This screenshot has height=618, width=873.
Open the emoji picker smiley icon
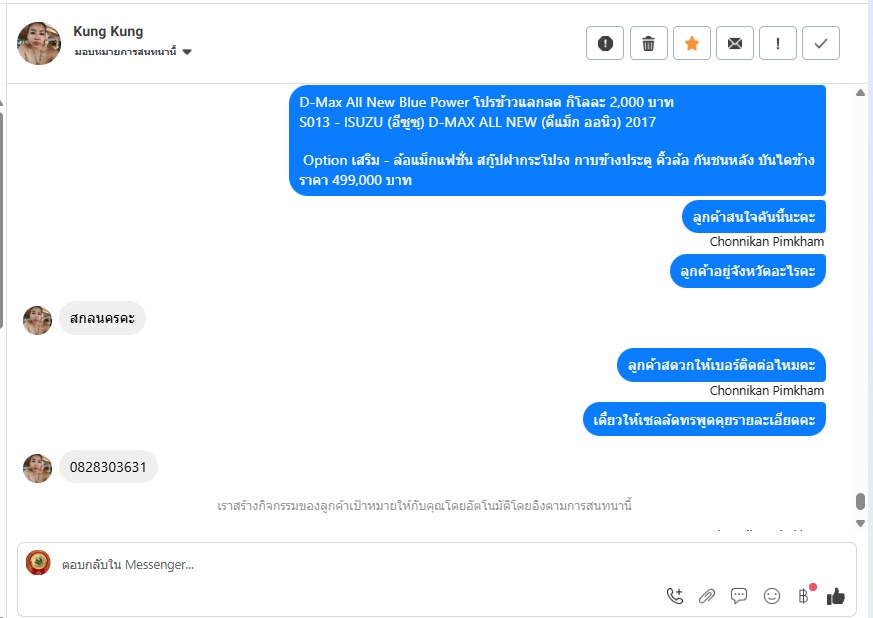click(x=772, y=596)
